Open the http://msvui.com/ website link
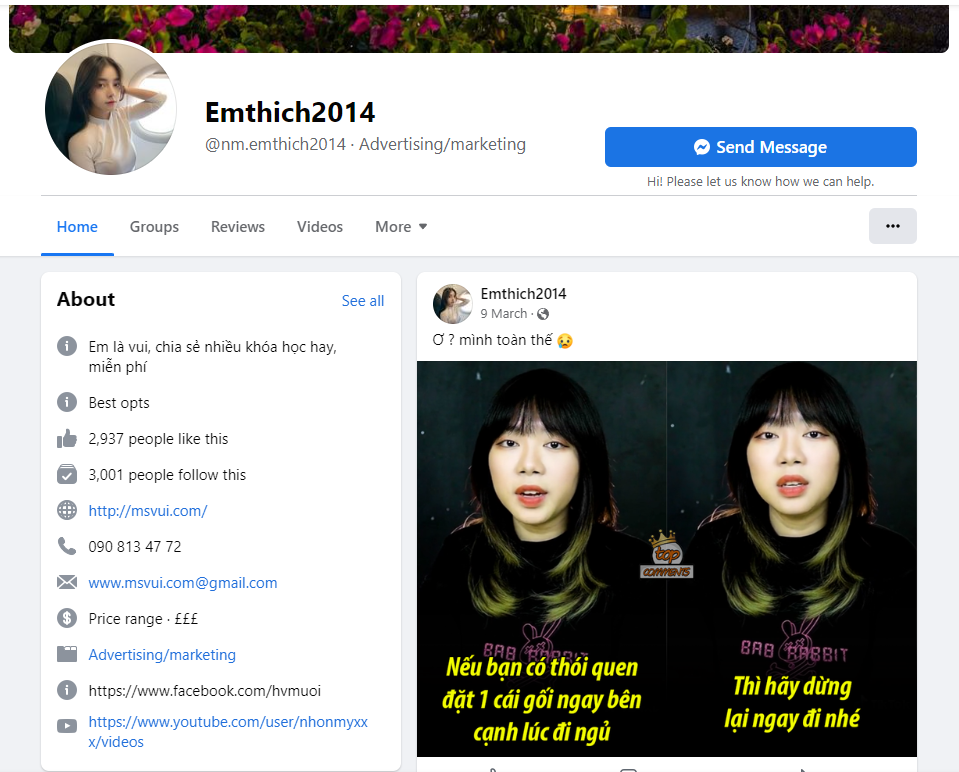The width and height of the screenshot is (959, 772). pos(148,511)
